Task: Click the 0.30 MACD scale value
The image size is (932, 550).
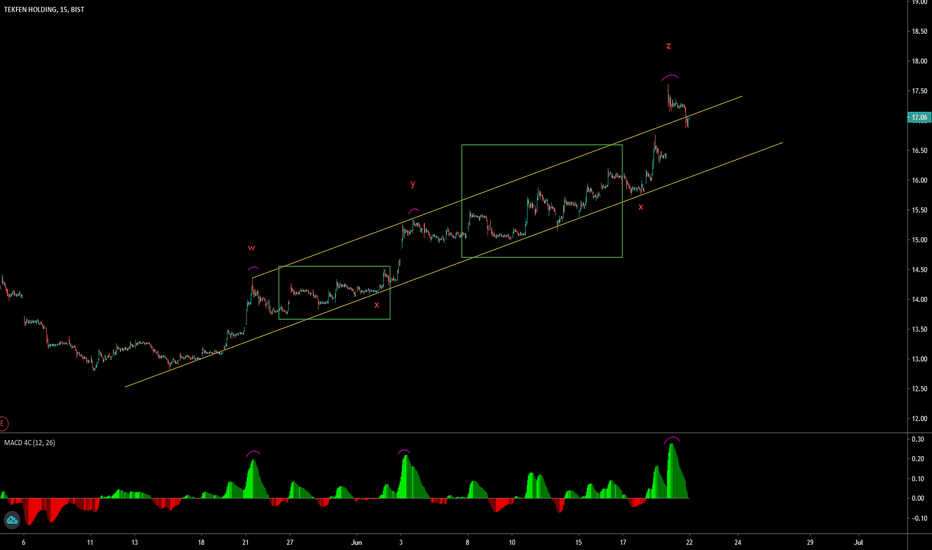Action: coord(918,439)
